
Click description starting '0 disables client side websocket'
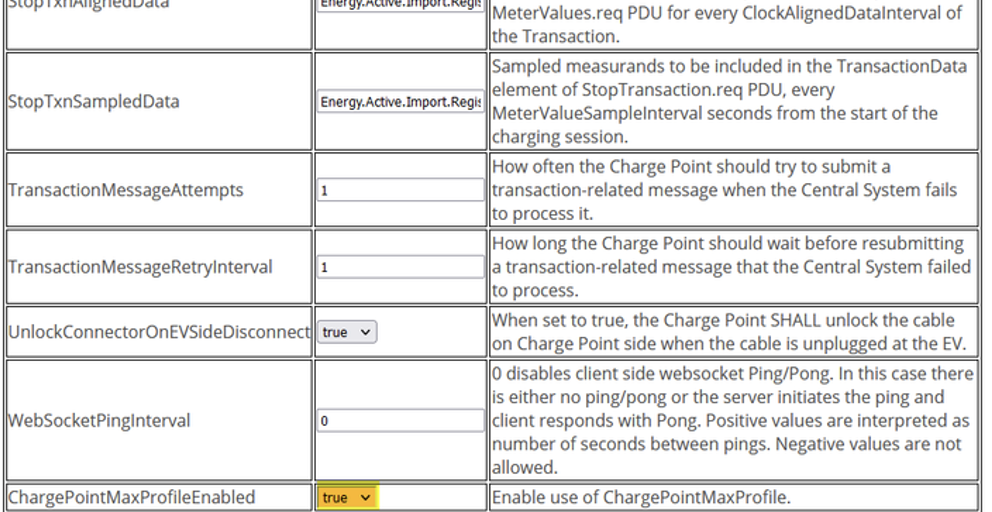(733, 421)
